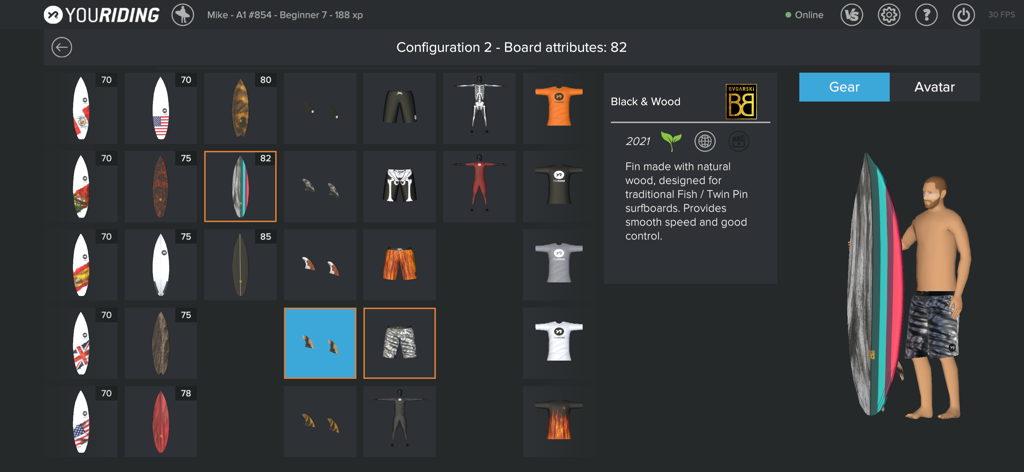
Task: Select the plain white surfboard rated 75
Action: click(161, 265)
